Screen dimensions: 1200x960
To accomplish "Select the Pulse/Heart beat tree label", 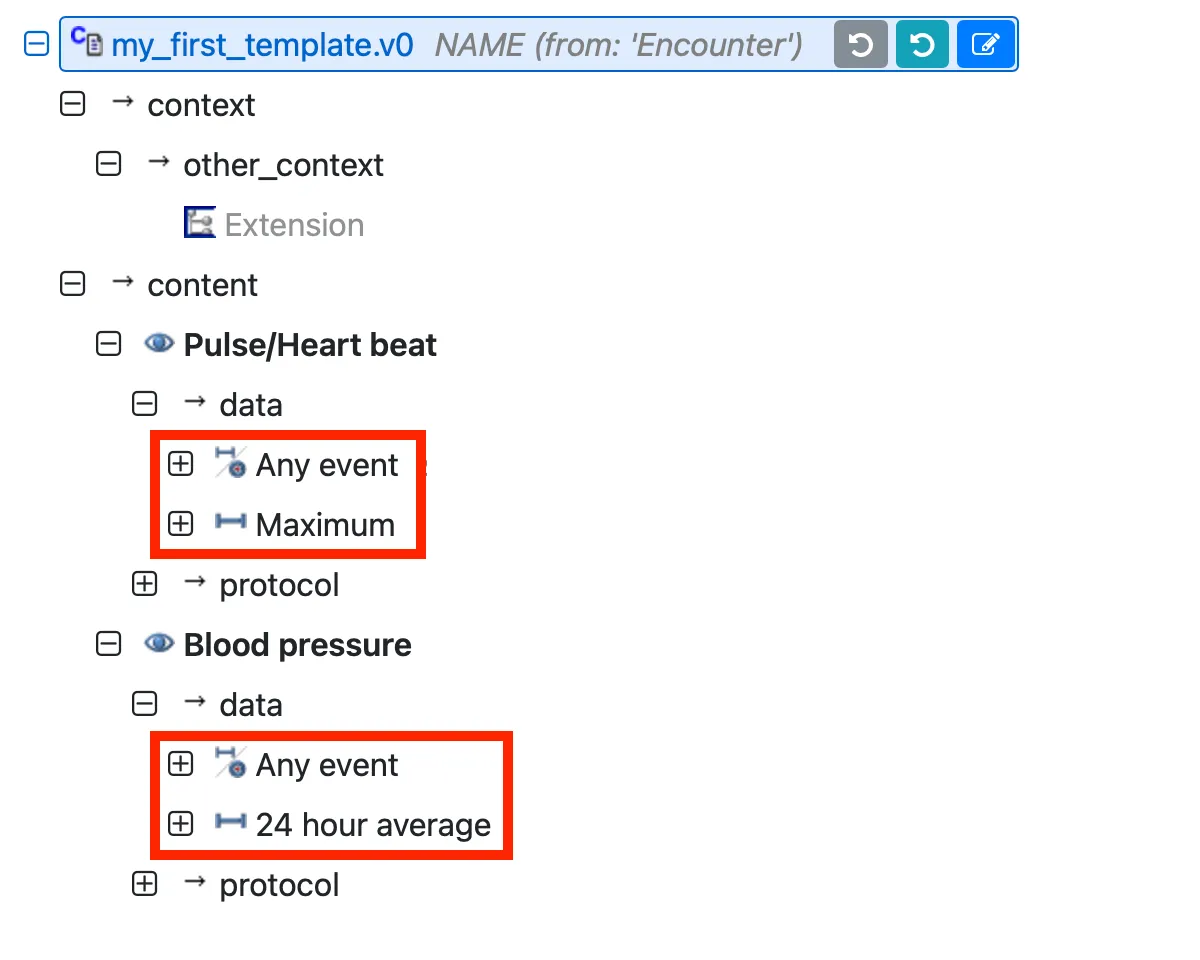I will pos(310,345).
